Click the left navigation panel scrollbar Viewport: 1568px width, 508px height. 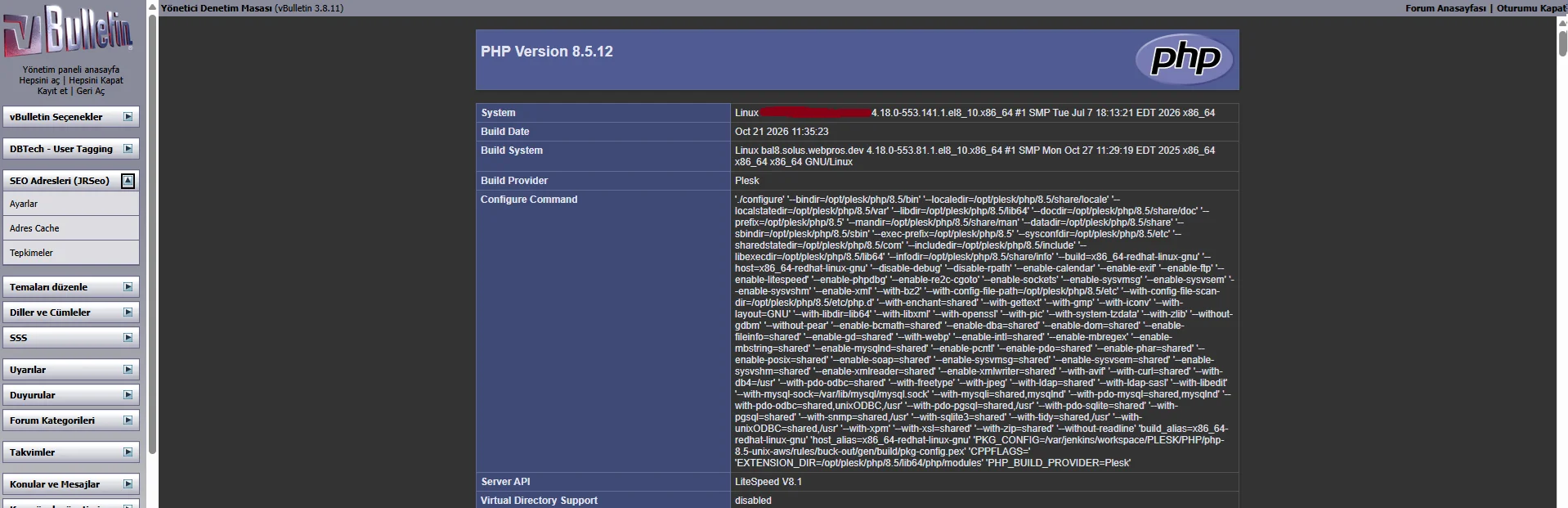[152, 233]
